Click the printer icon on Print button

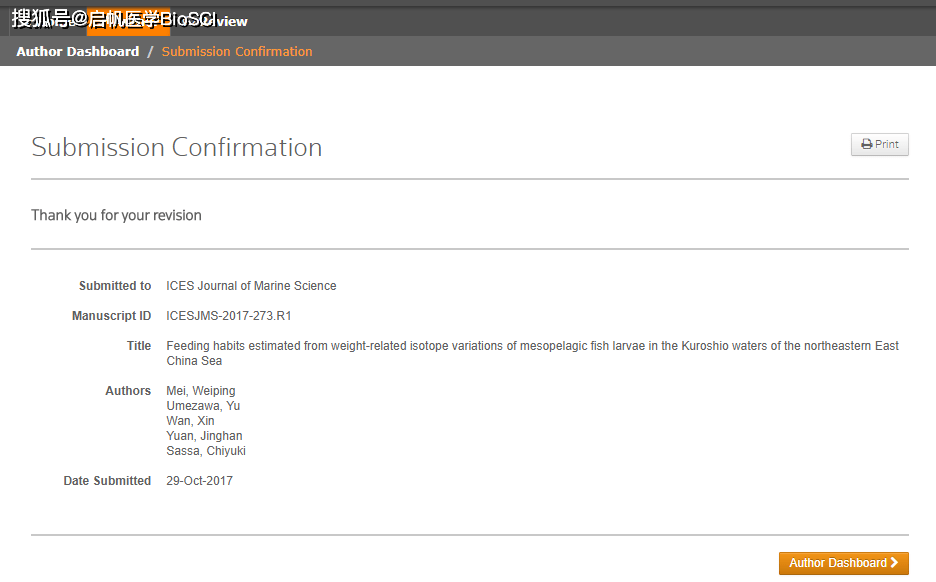point(867,144)
